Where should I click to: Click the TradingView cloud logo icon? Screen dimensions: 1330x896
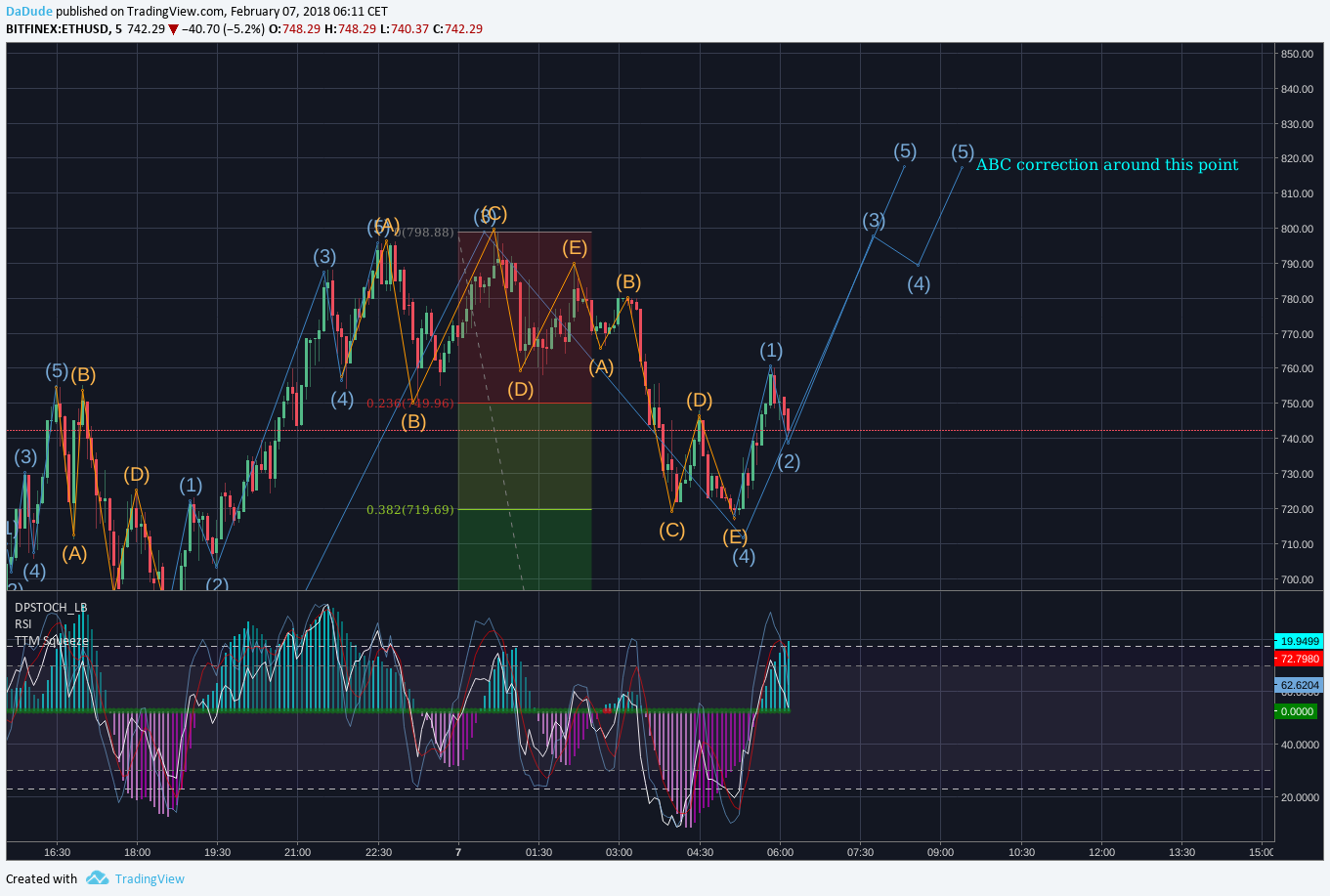point(97,878)
